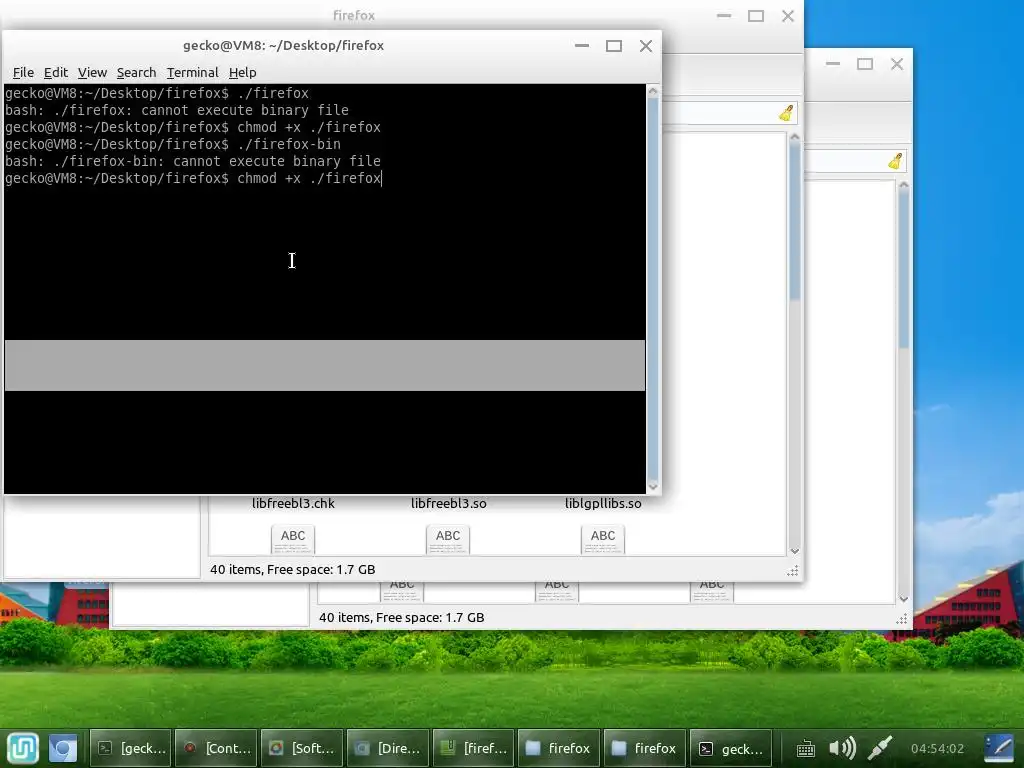
Task: Click the rear file manager status bar text
Action: pyautogui.click(x=402, y=617)
